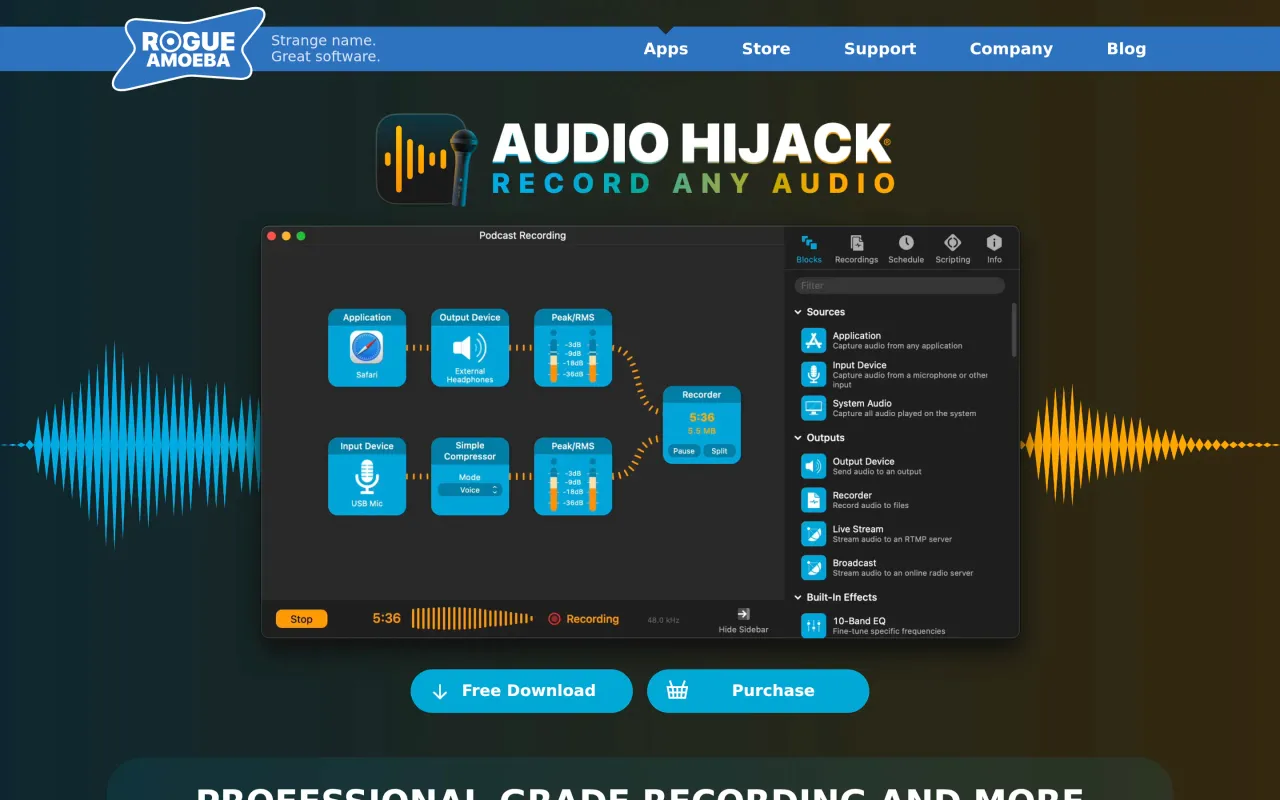
Task: Click the red Recording indicator
Action: tap(554, 619)
